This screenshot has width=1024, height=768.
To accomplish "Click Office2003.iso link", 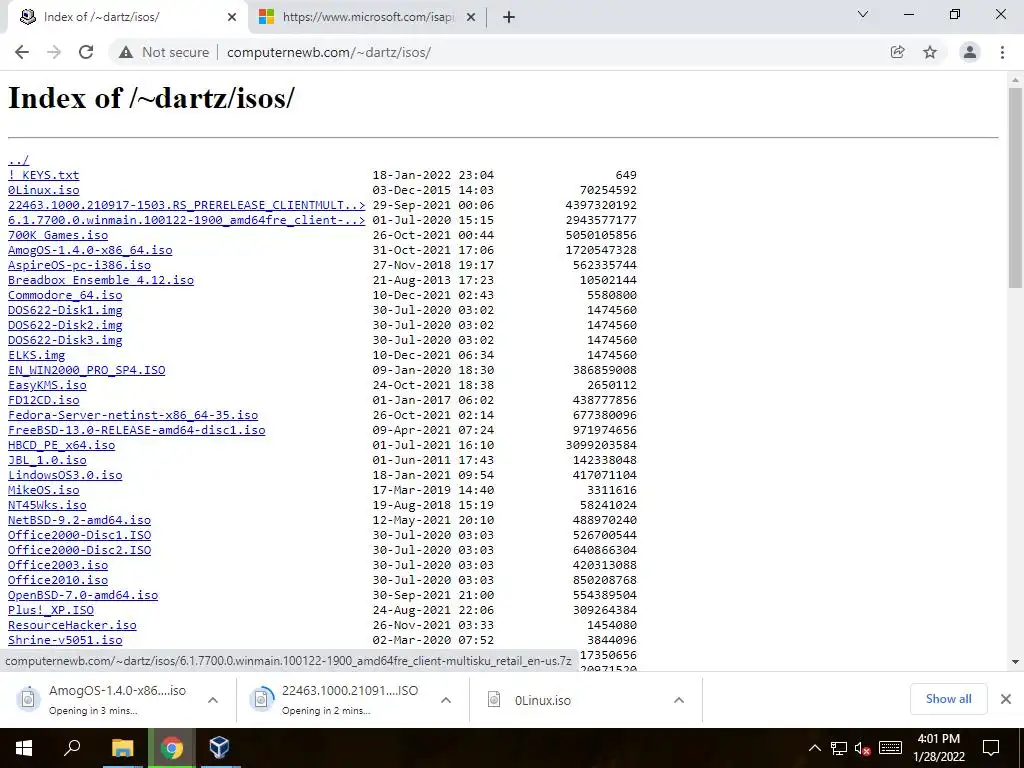I will coord(58,566).
